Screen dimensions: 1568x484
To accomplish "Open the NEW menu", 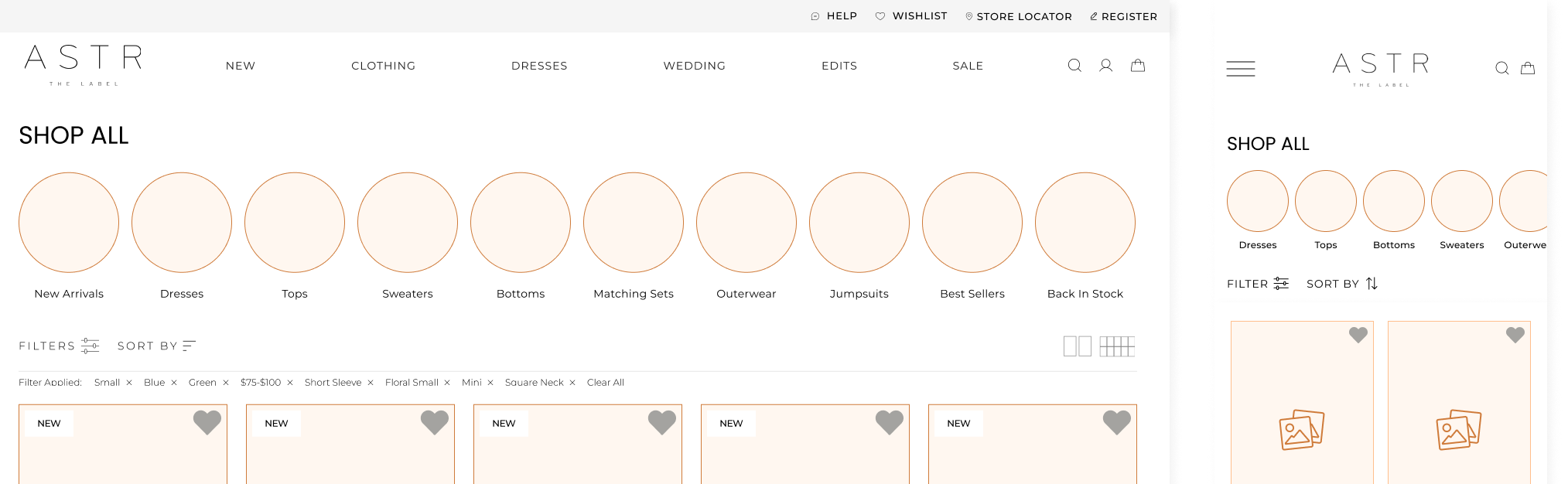I will pos(241,66).
